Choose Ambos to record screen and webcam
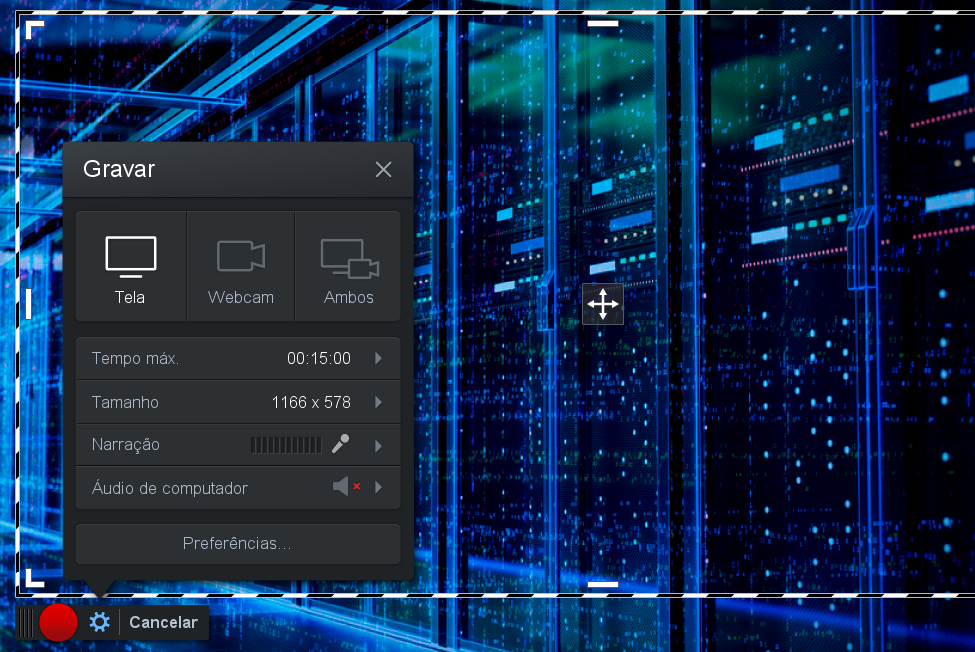The height and width of the screenshot is (652, 975). pyautogui.click(x=348, y=268)
